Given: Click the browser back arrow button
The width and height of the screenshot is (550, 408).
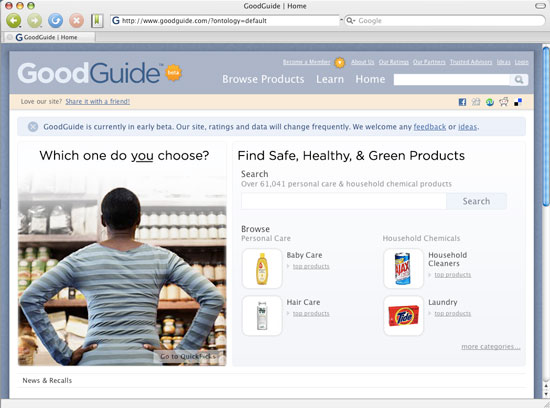Looking at the screenshot, I should coord(14,21).
